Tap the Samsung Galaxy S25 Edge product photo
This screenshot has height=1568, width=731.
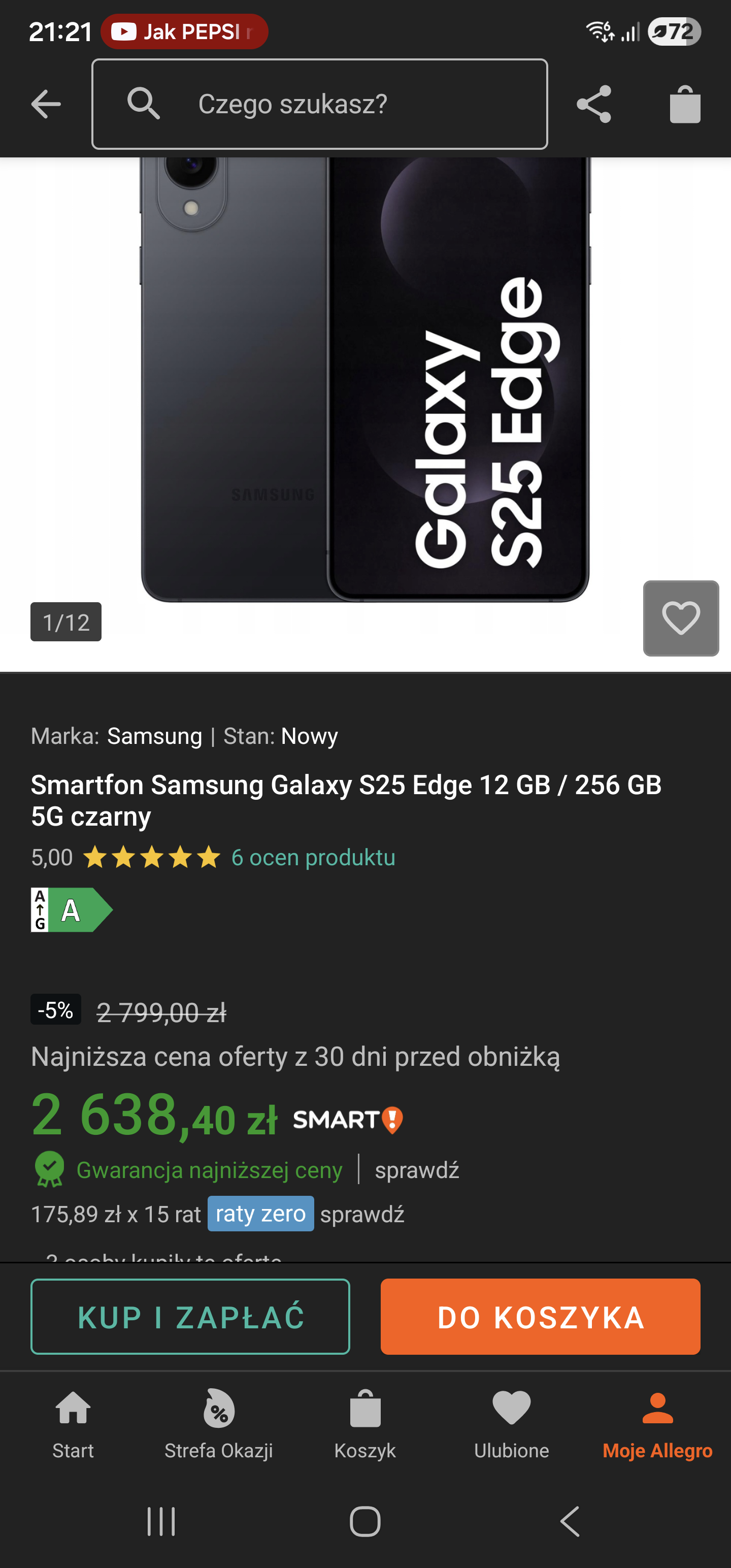(x=365, y=377)
